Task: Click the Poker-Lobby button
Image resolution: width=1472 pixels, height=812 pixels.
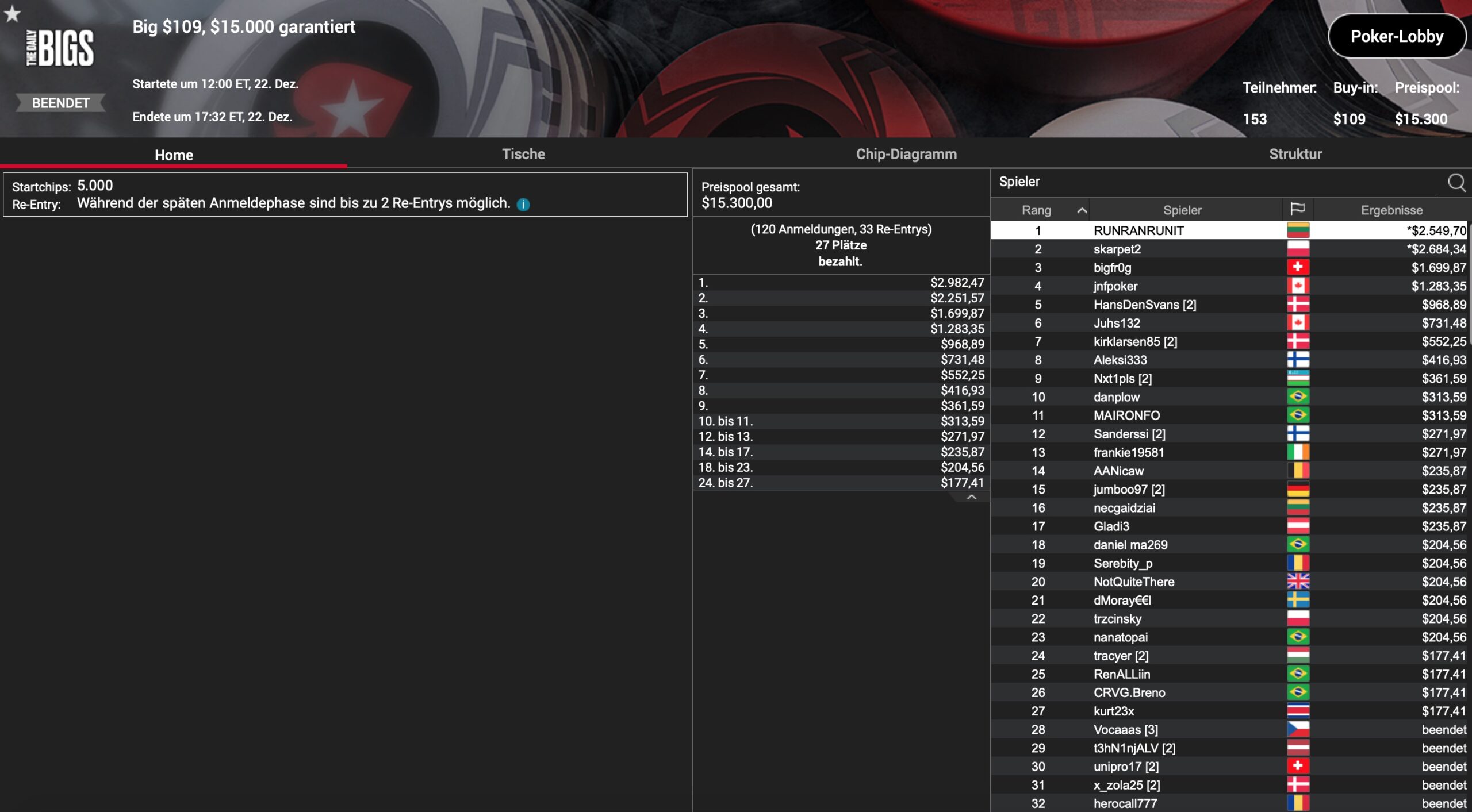Action: coord(1397,36)
